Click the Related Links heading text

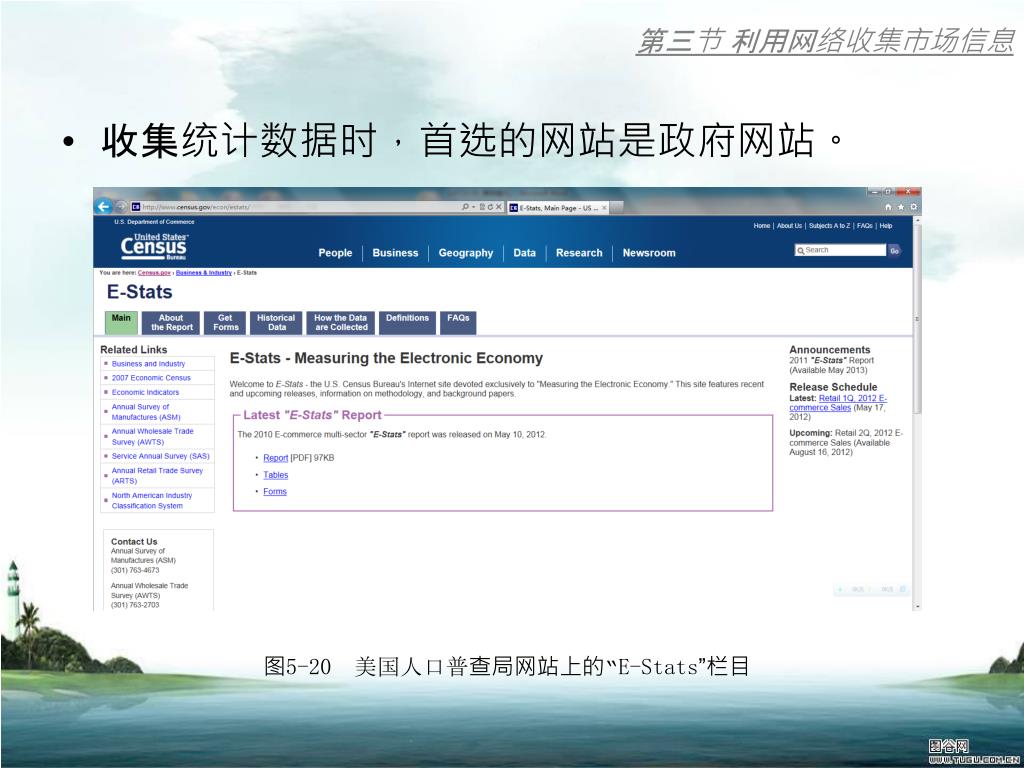coord(133,350)
